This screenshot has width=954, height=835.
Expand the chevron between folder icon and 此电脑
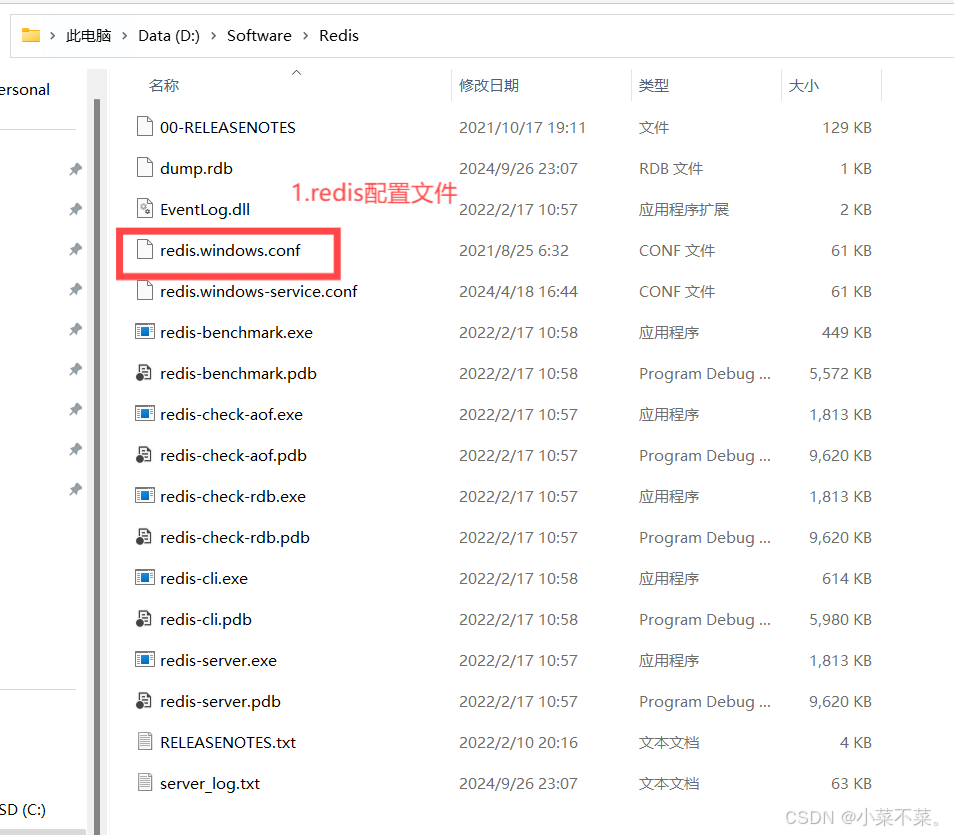pos(53,36)
